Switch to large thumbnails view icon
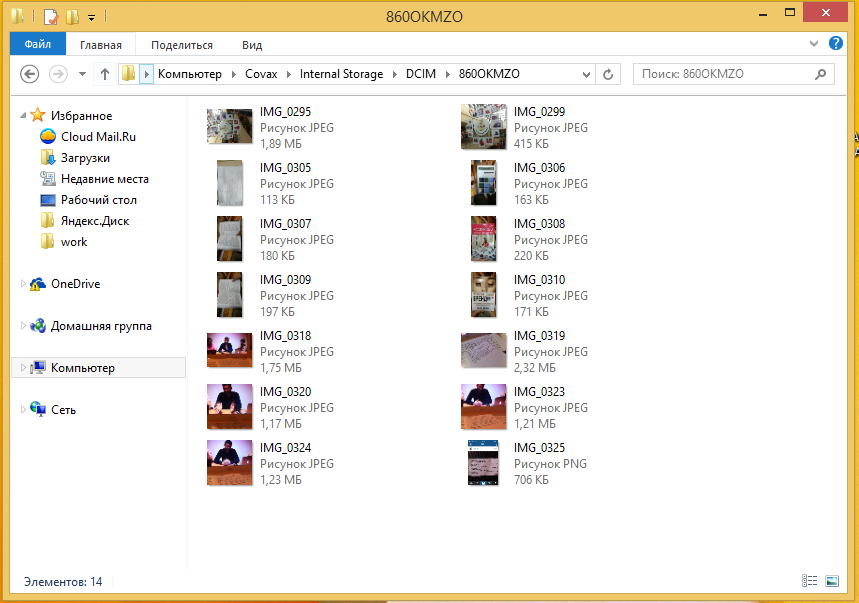The image size is (859, 603). click(832, 581)
